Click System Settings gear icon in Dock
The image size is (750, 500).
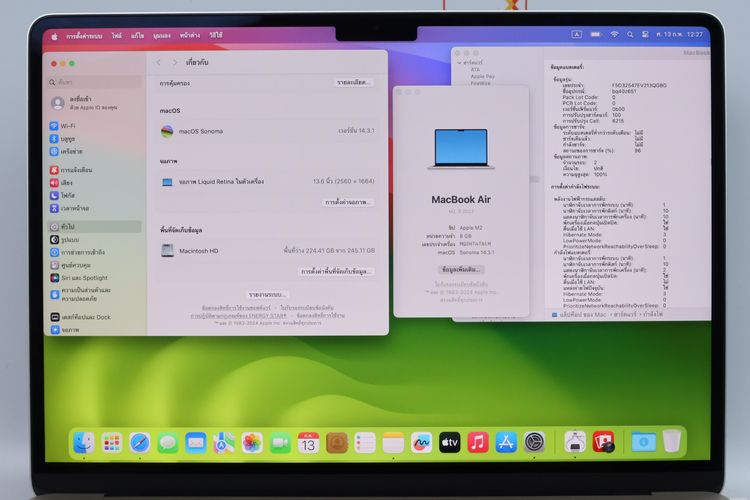534,443
